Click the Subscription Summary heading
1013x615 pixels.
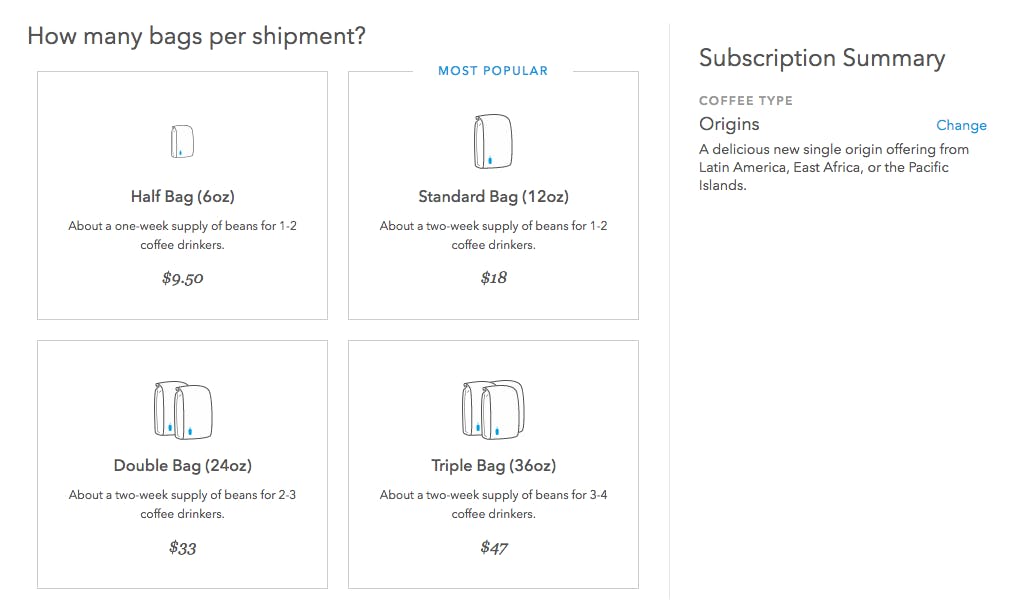coord(821,58)
